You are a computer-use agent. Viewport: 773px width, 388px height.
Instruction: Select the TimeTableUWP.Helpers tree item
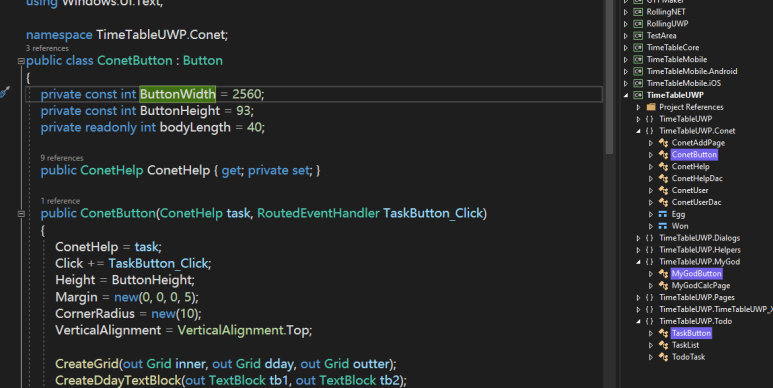pyautogui.click(x=700, y=249)
